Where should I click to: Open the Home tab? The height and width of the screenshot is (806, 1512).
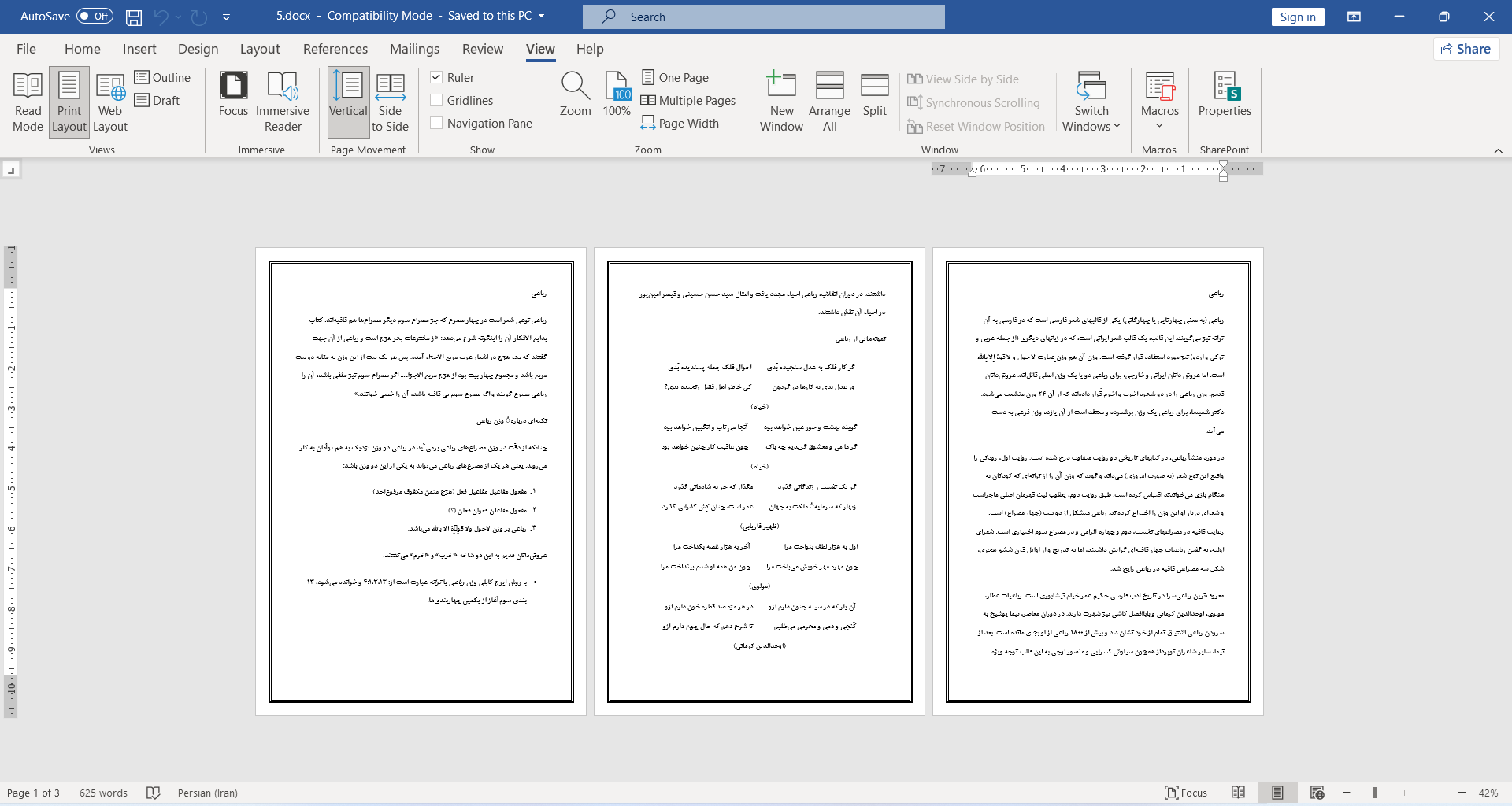[x=83, y=49]
